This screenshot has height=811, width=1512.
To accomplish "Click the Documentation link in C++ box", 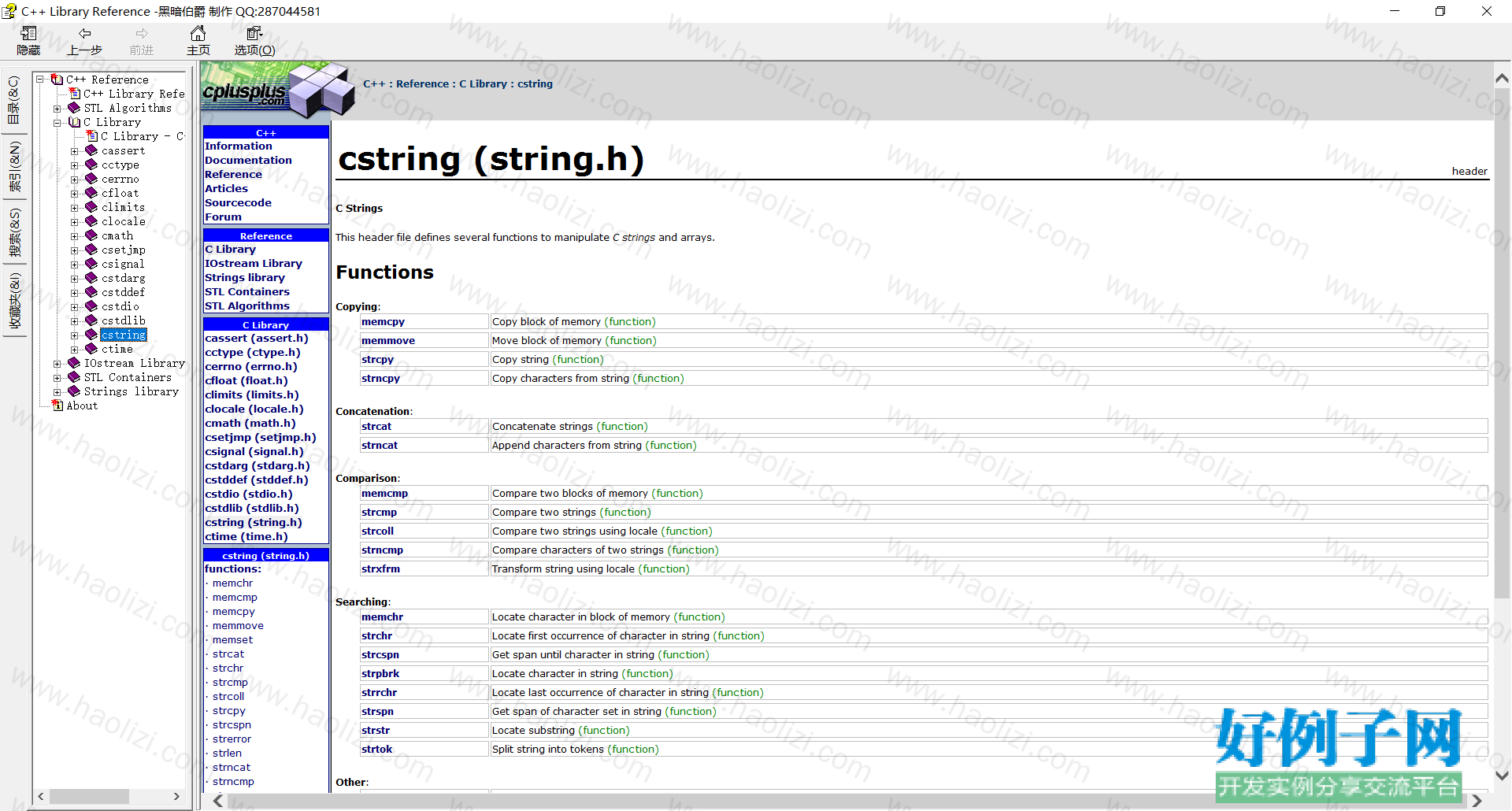I will tap(248, 160).
